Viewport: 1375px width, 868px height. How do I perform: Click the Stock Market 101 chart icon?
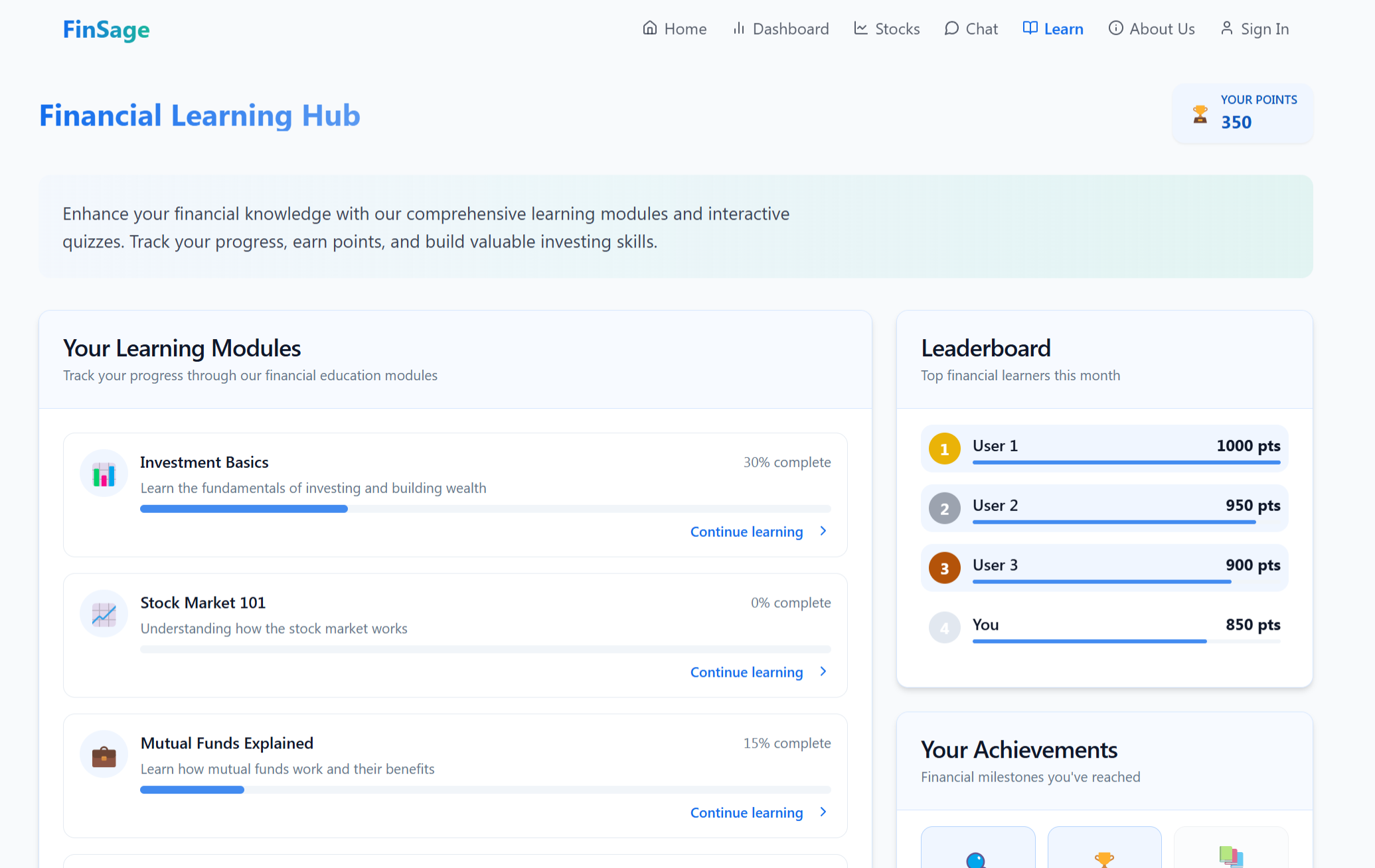point(104,615)
